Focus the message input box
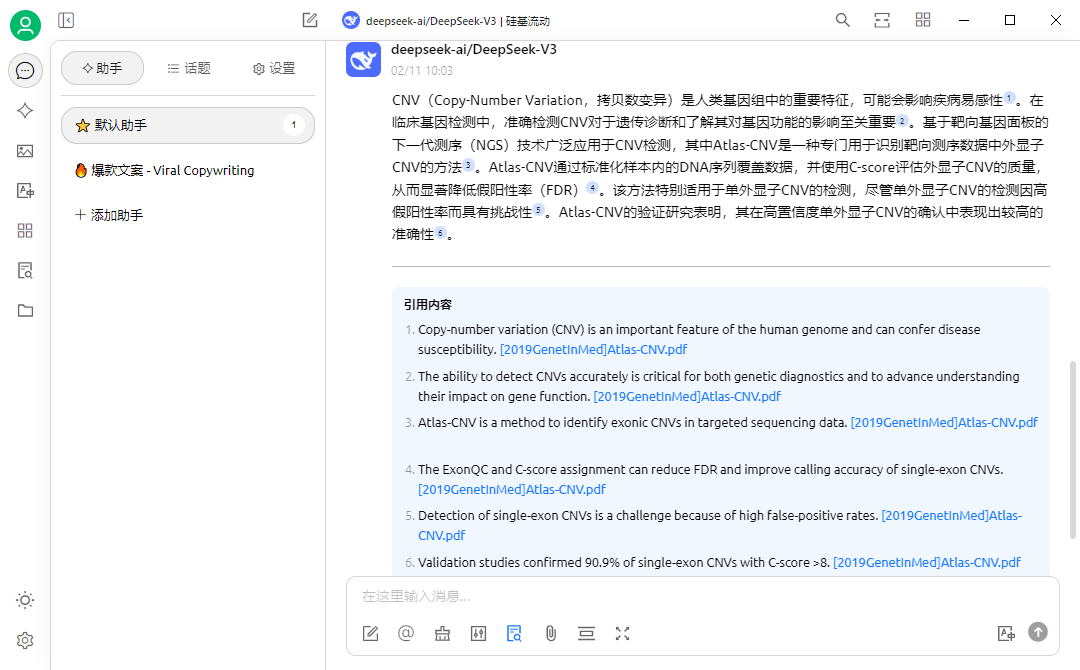Viewport: 1080px width, 670px height. pyautogui.click(x=703, y=596)
